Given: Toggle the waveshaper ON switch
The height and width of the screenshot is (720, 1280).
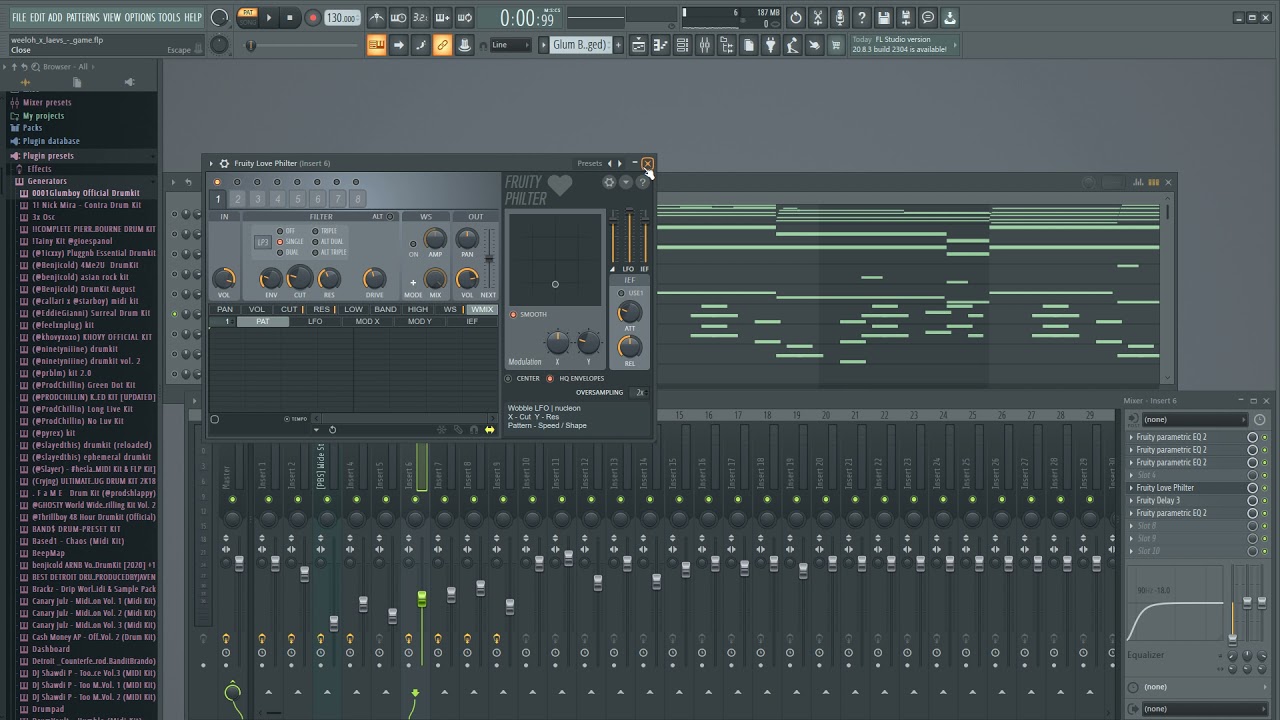Looking at the screenshot, I should (413, 244).
